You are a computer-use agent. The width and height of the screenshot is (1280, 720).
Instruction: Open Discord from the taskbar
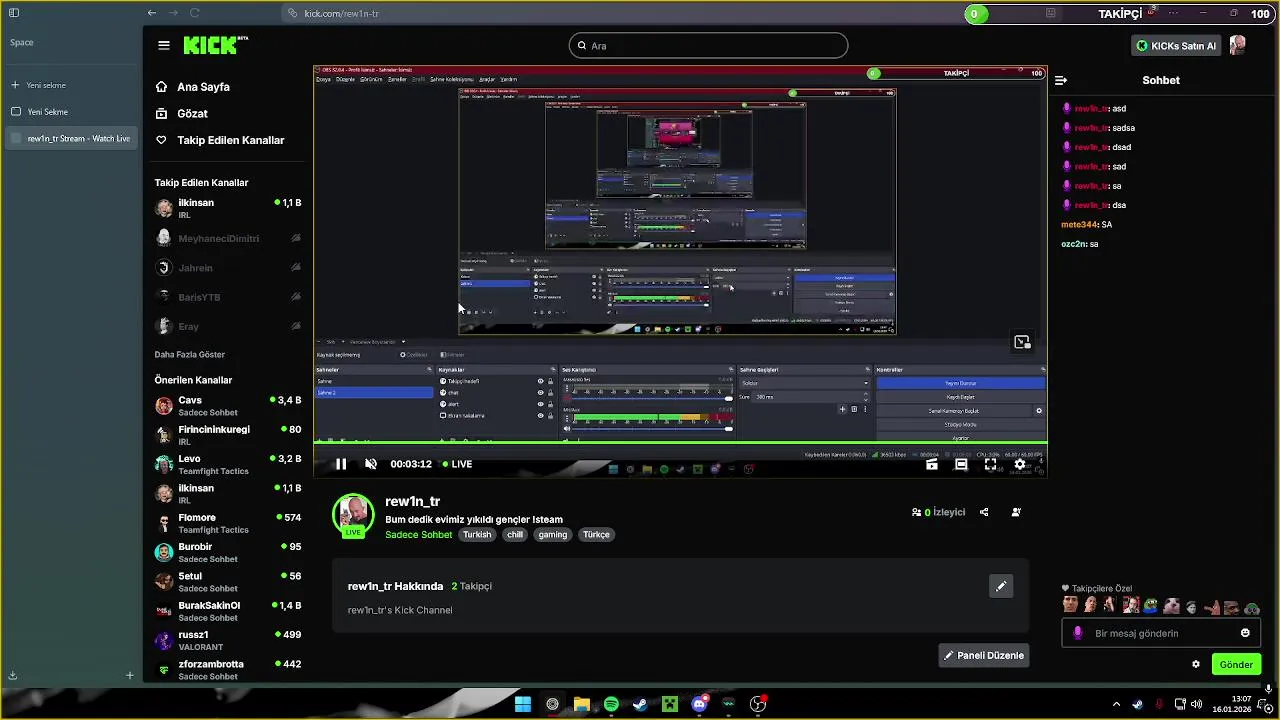click(699, 704)
